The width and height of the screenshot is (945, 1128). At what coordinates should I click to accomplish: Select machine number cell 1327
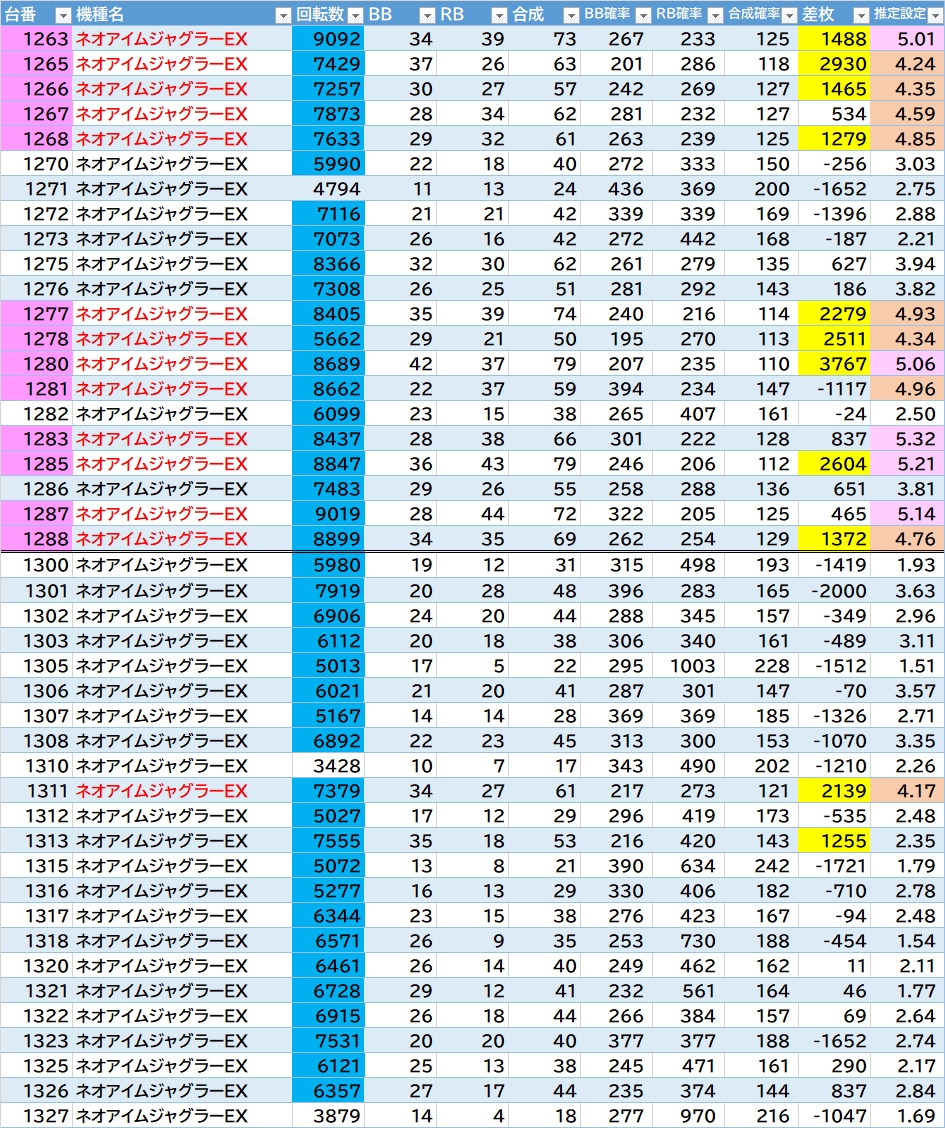coord(37,1116)
